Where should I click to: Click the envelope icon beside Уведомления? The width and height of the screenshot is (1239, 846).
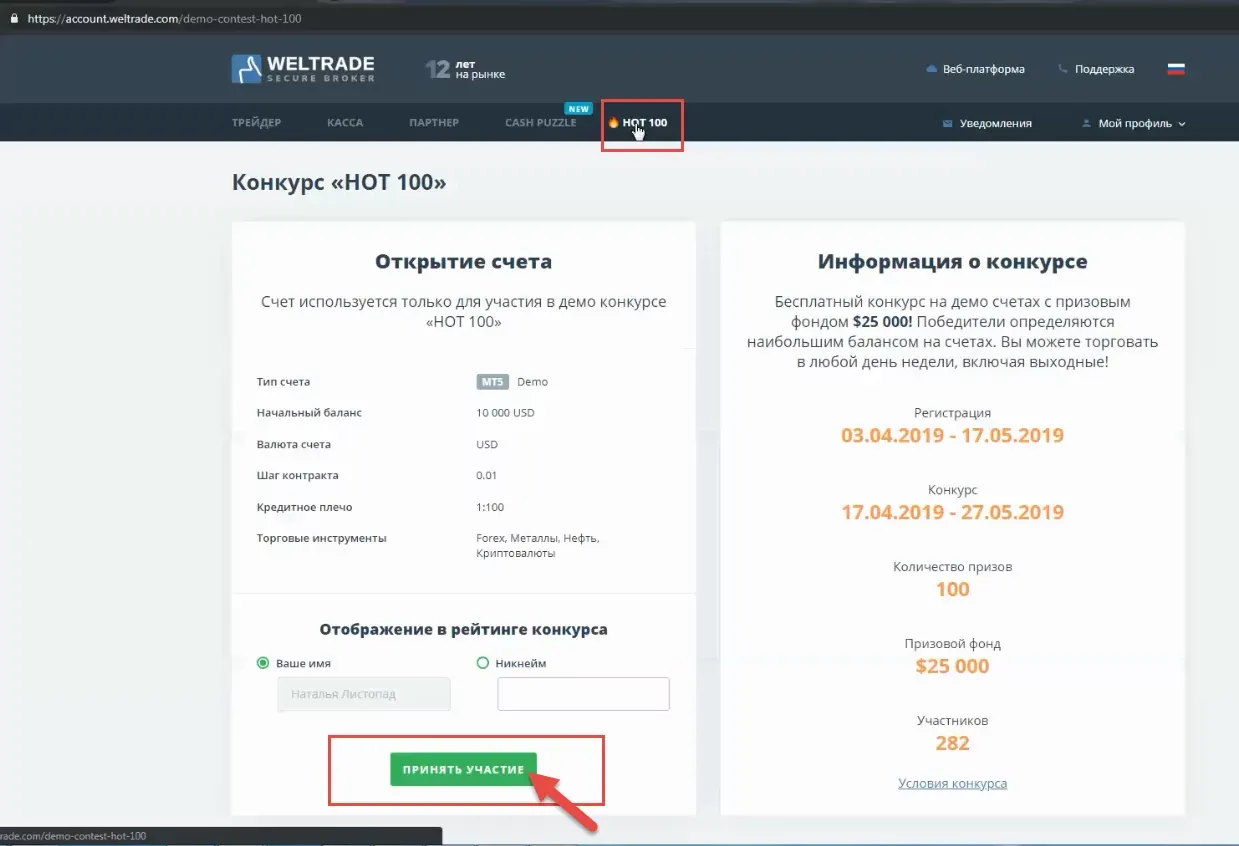click(947, 123)
